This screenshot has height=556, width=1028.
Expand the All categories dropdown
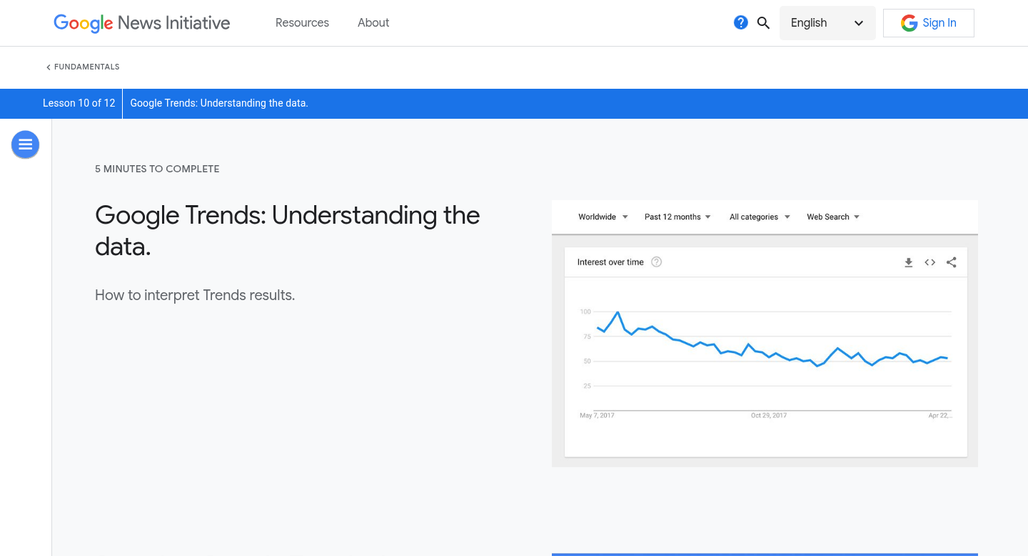pyautogui.click(x=759, y=217)
